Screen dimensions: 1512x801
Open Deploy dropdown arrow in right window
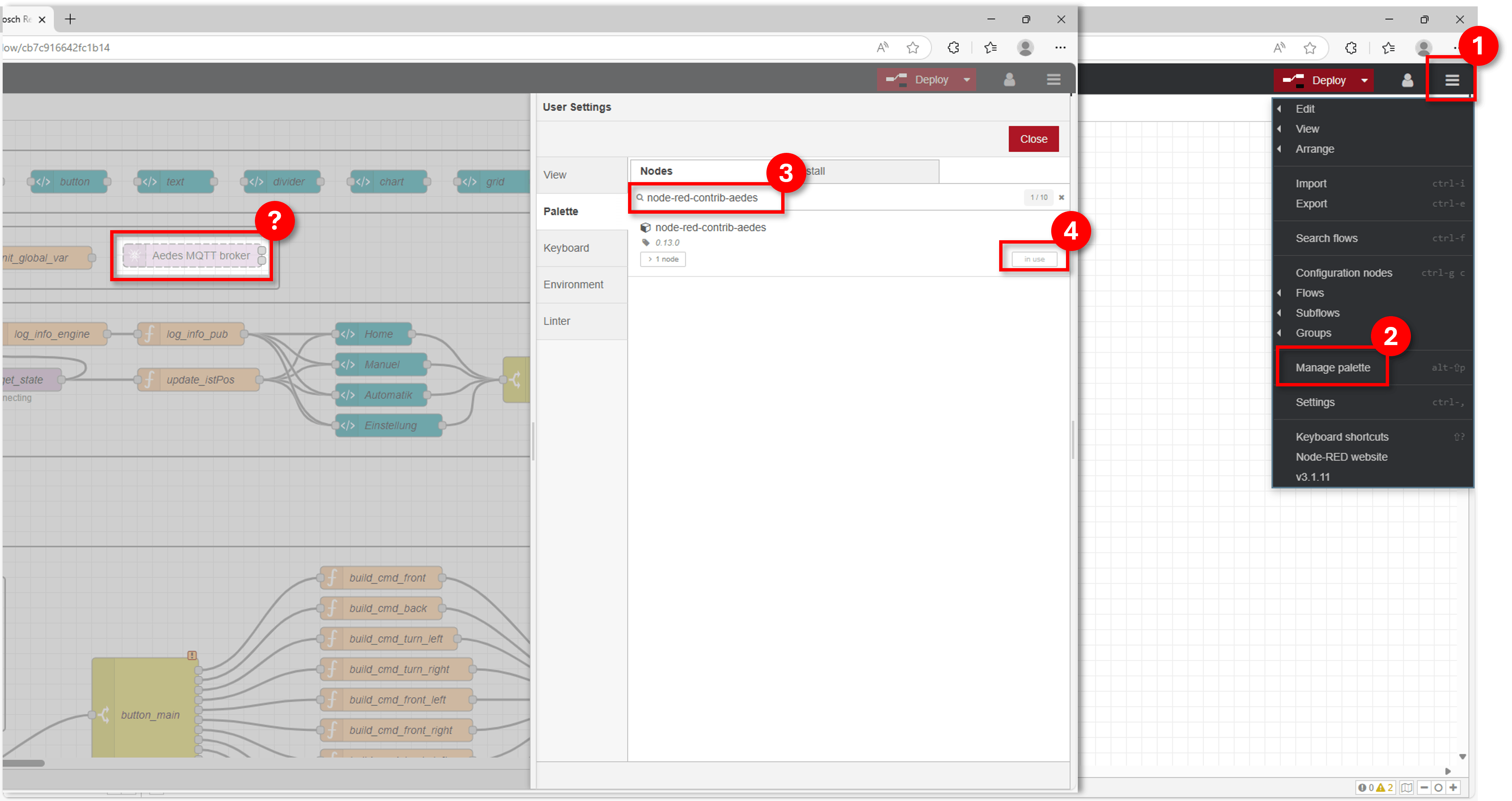(x=1365, y=80)
